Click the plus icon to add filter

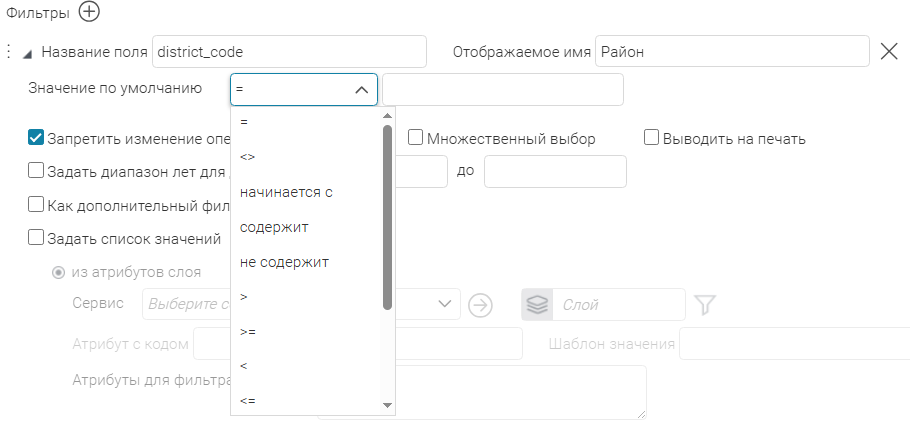(90, 13)
